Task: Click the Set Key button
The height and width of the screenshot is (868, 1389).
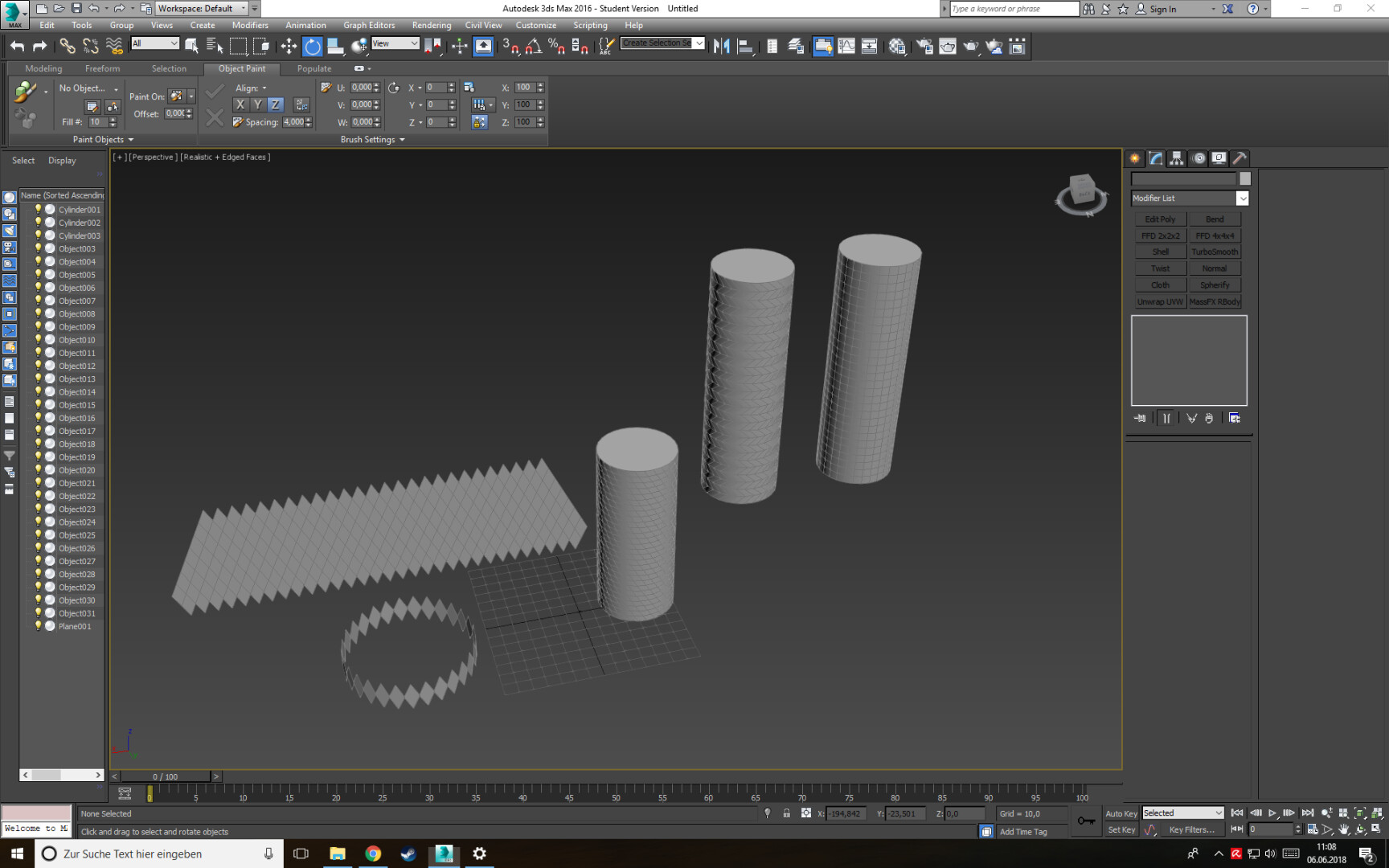Action: [1121, 829]
